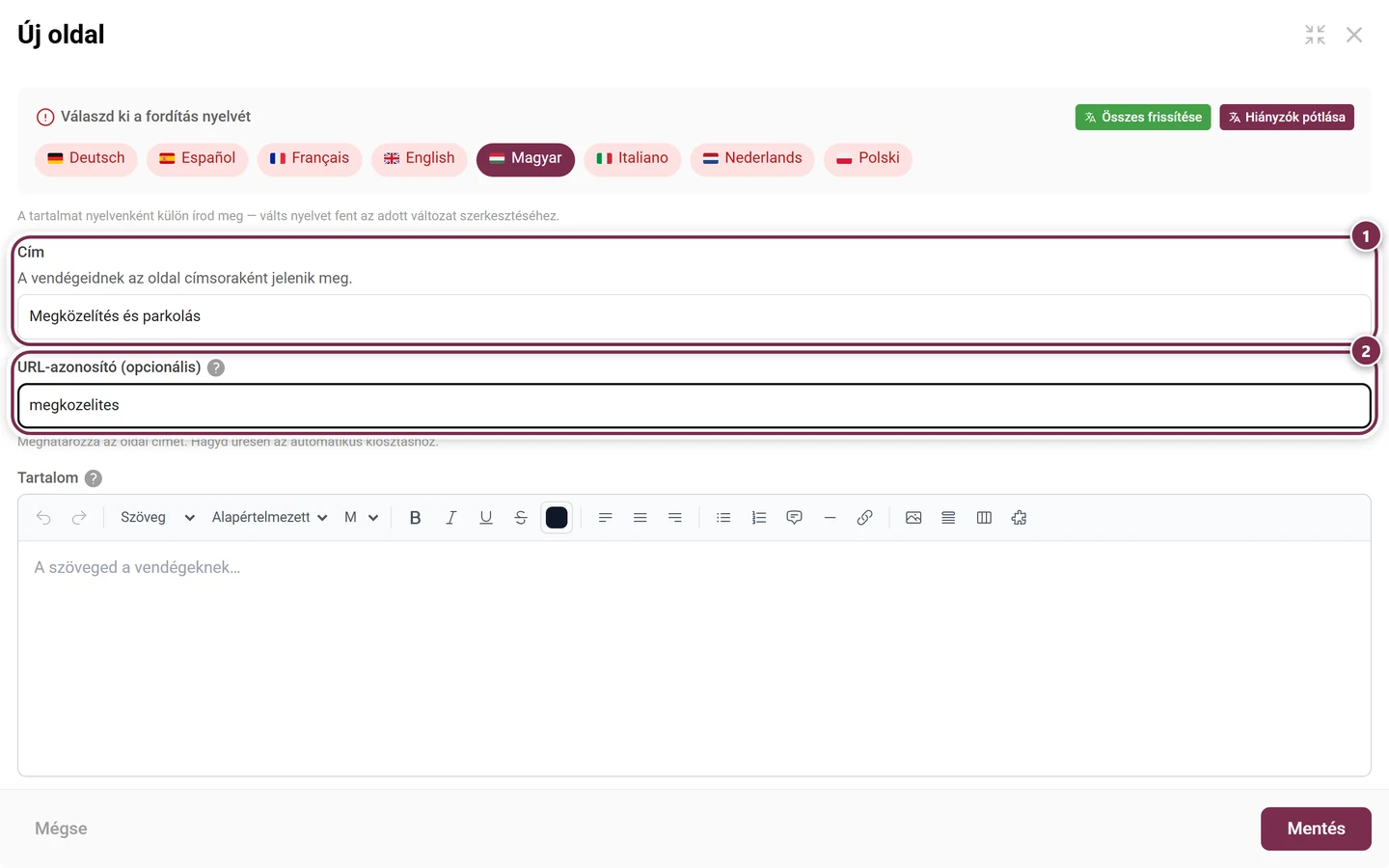Open the URL-azonosító help tooltip icon
Viewport: 1389px width, 868px height.
pos(216,367)
